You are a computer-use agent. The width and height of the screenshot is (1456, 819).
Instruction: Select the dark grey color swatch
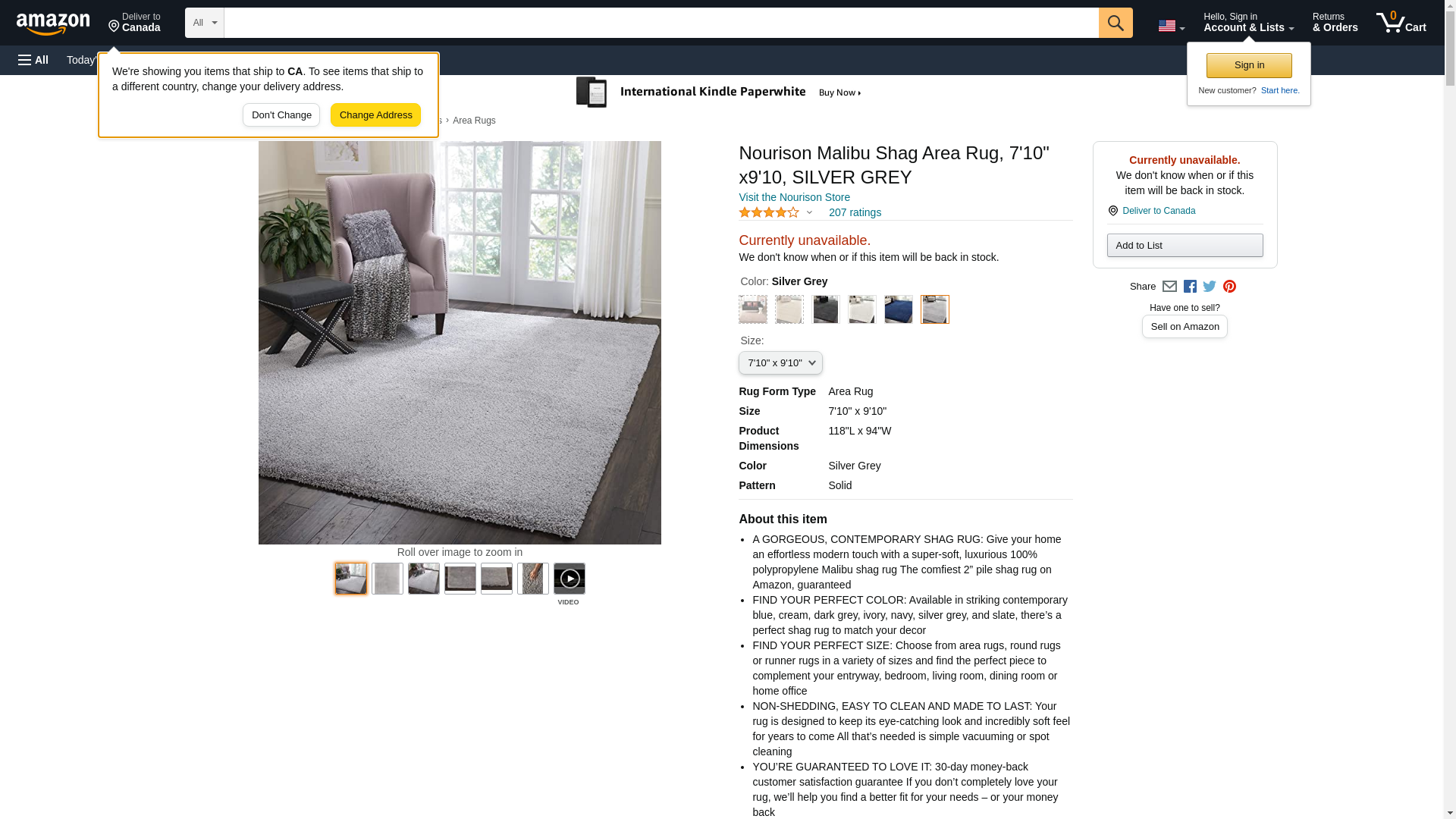click(825, 309)
